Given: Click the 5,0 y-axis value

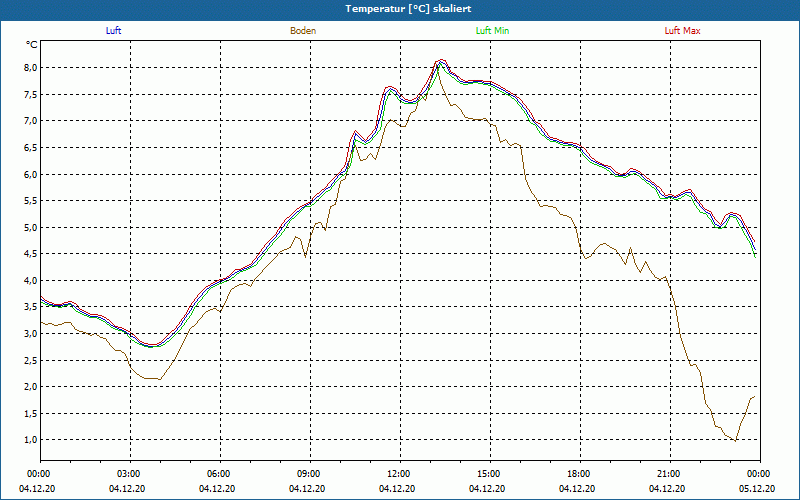Looking at the screenshot, I should (31, 228).
